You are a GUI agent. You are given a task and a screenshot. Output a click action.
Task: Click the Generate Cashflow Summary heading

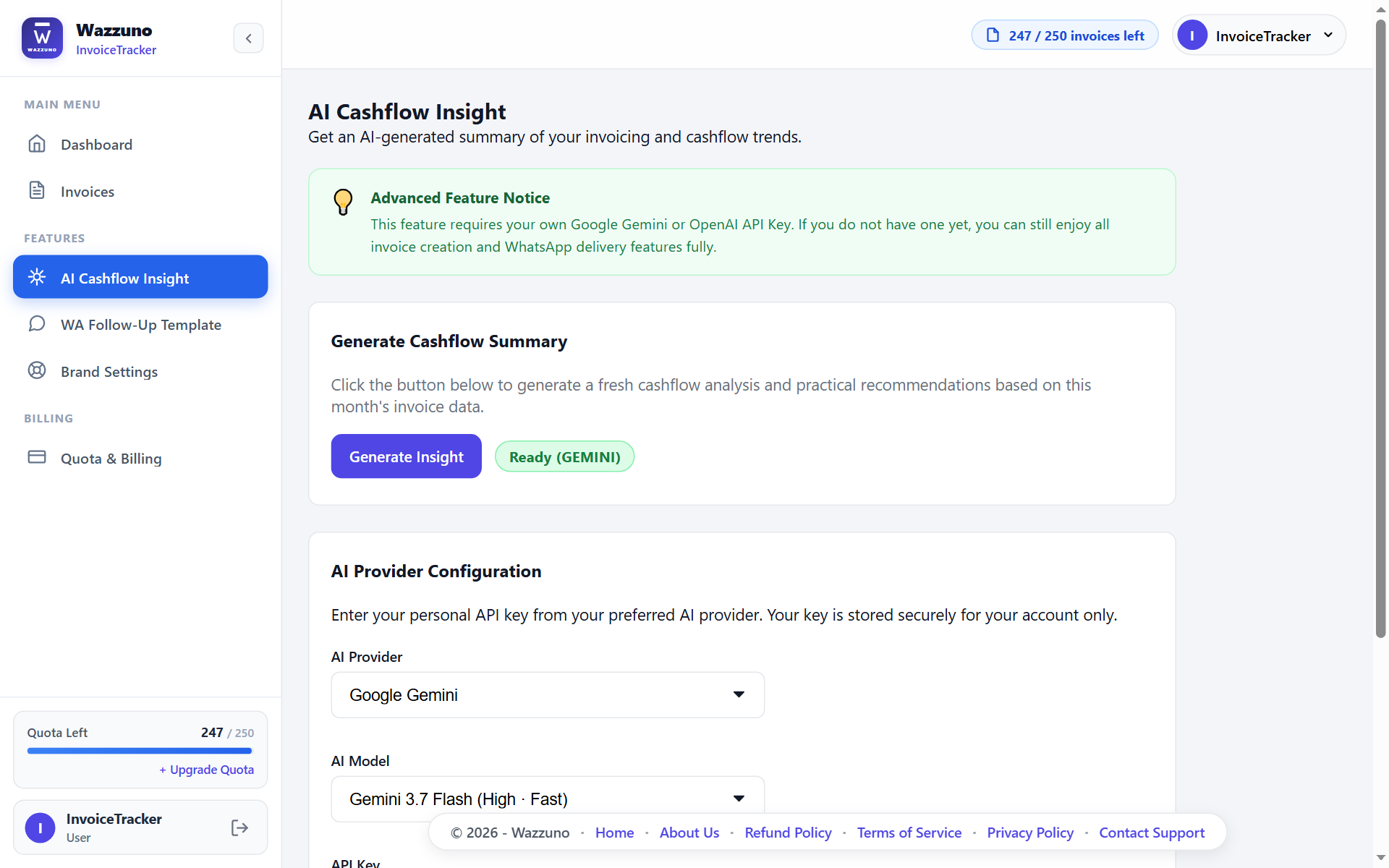point(449,341)
